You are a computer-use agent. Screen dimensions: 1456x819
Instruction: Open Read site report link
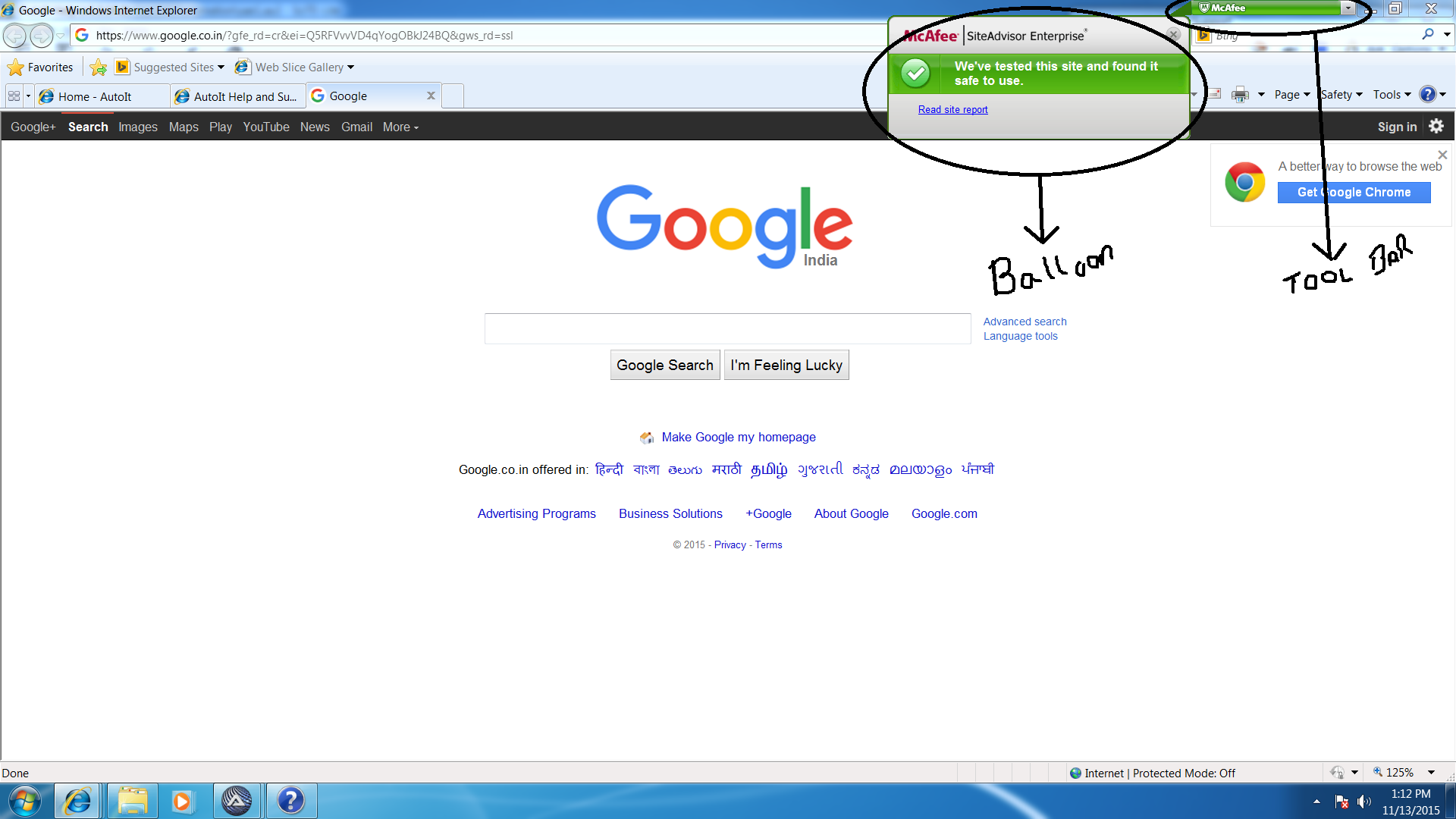(x=952, y=110)
